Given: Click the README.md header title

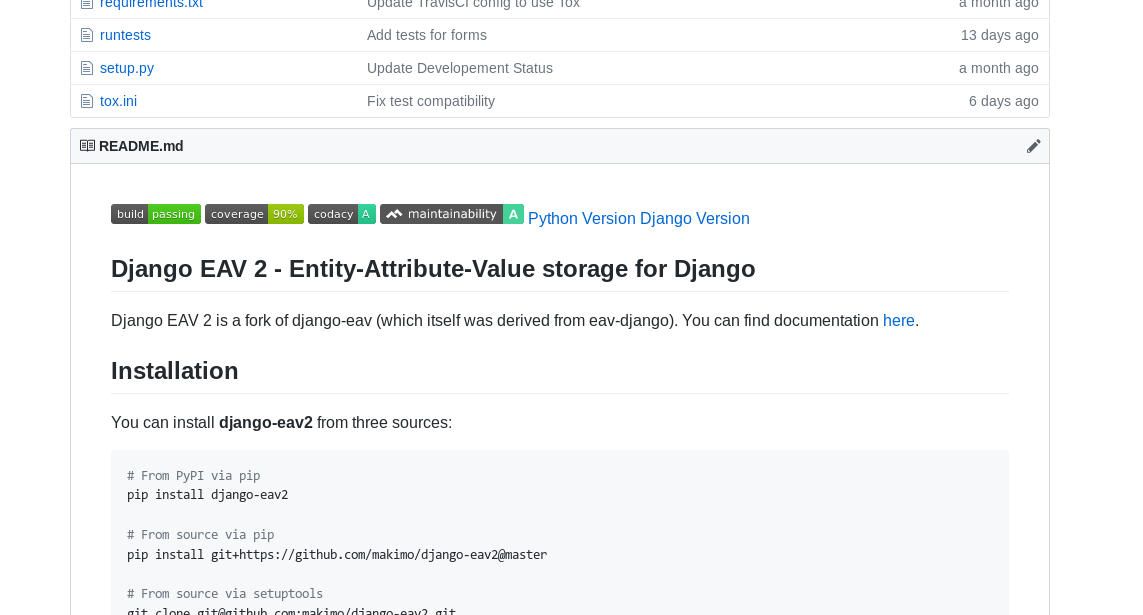Looking at the screenshot, I should (141, 146).
